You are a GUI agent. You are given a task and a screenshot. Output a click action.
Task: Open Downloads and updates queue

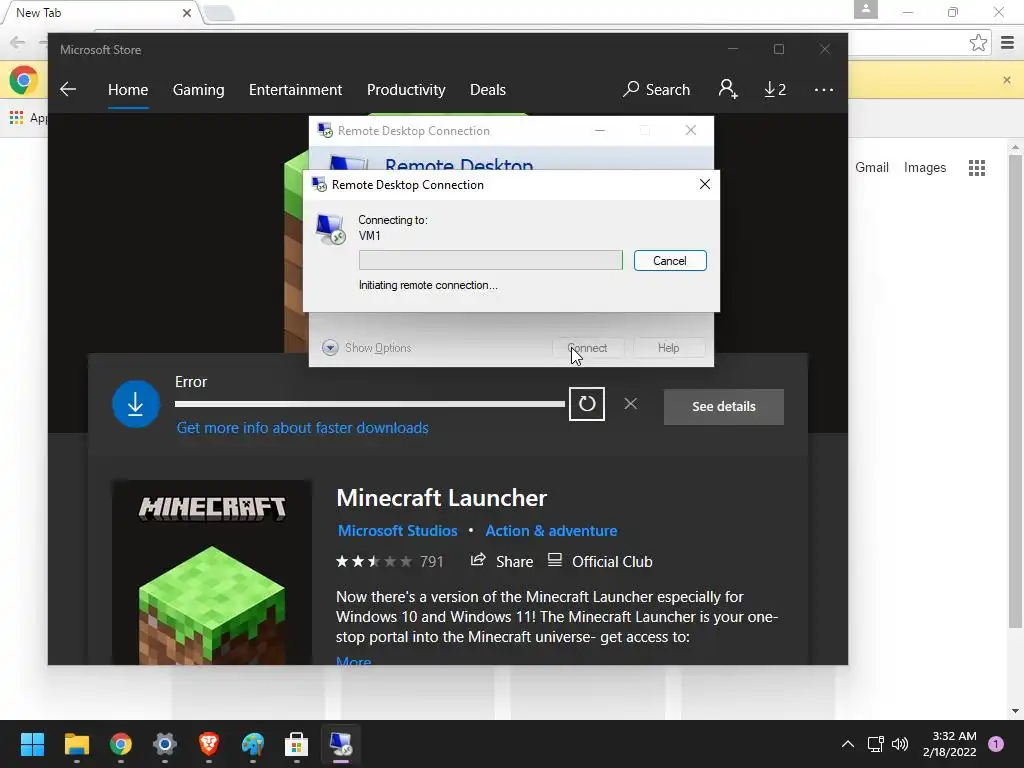click(x=775, y=89)
